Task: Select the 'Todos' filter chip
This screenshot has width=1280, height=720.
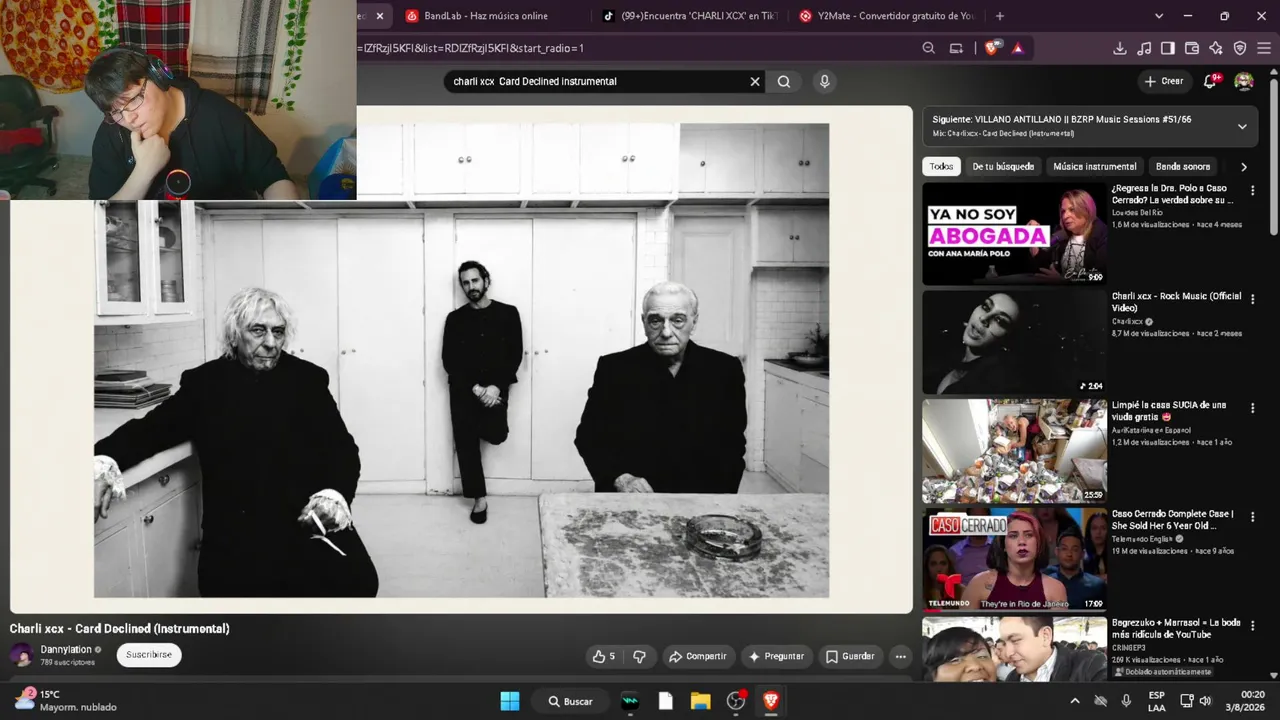Action: pos(941,167)
